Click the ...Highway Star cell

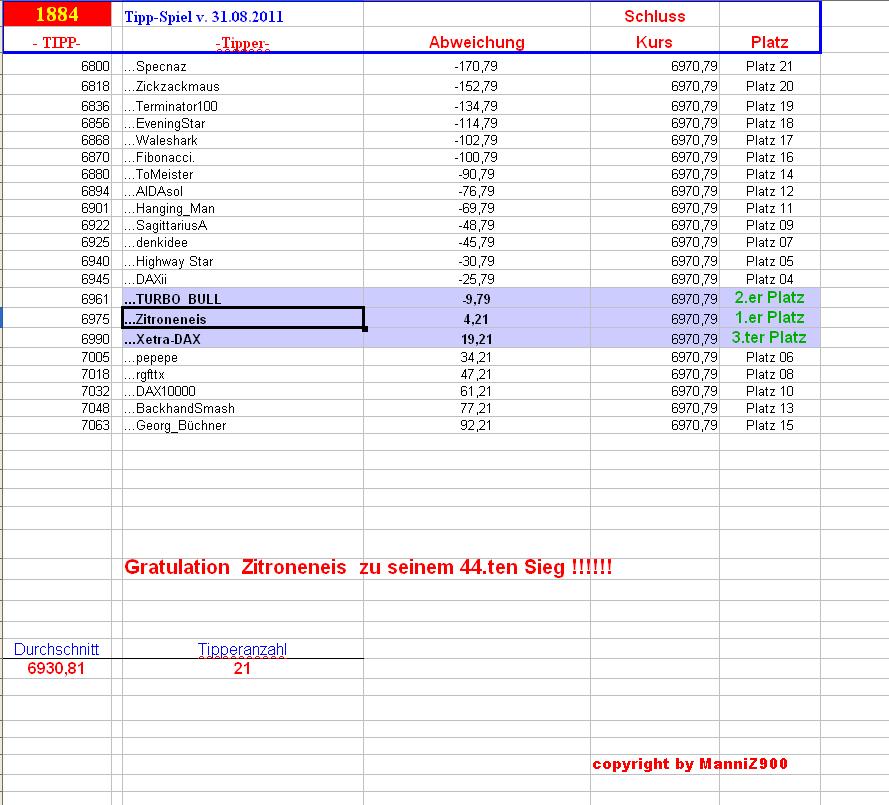(x=243, y=261)
